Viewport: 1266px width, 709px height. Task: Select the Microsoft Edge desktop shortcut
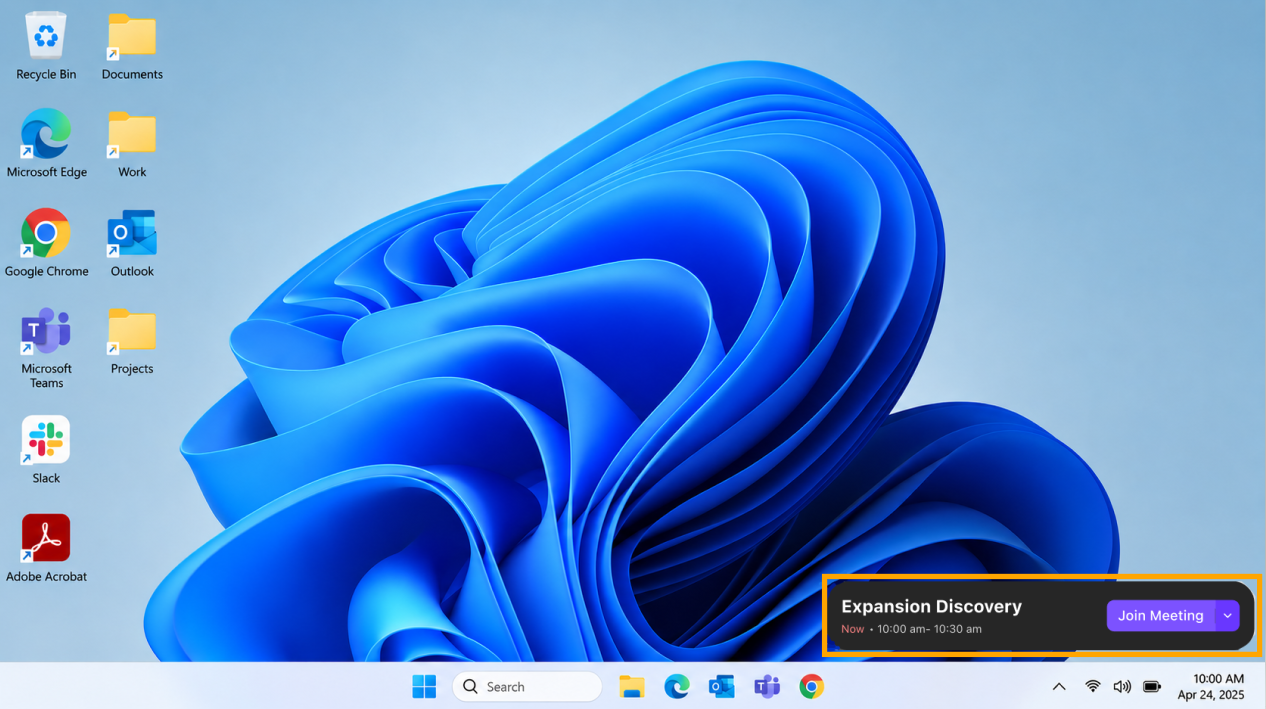pos(46,144)
